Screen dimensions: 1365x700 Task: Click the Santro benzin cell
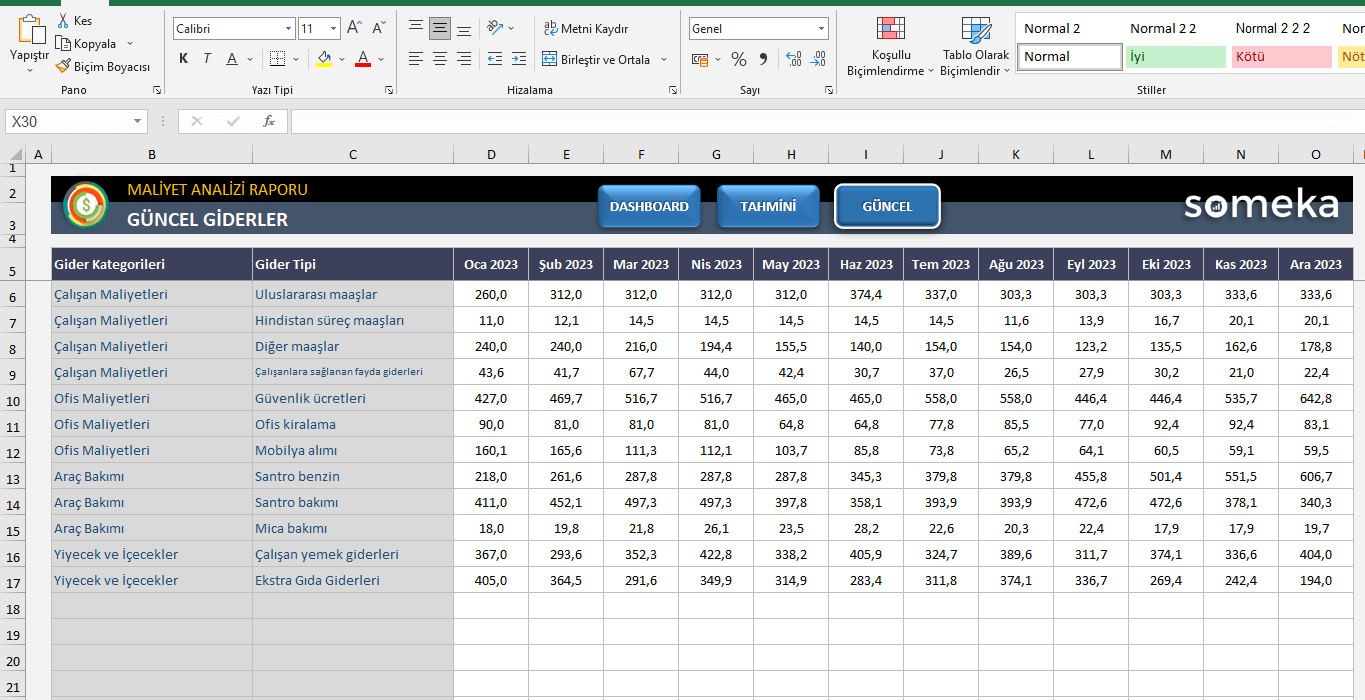[x=352, y=476]
